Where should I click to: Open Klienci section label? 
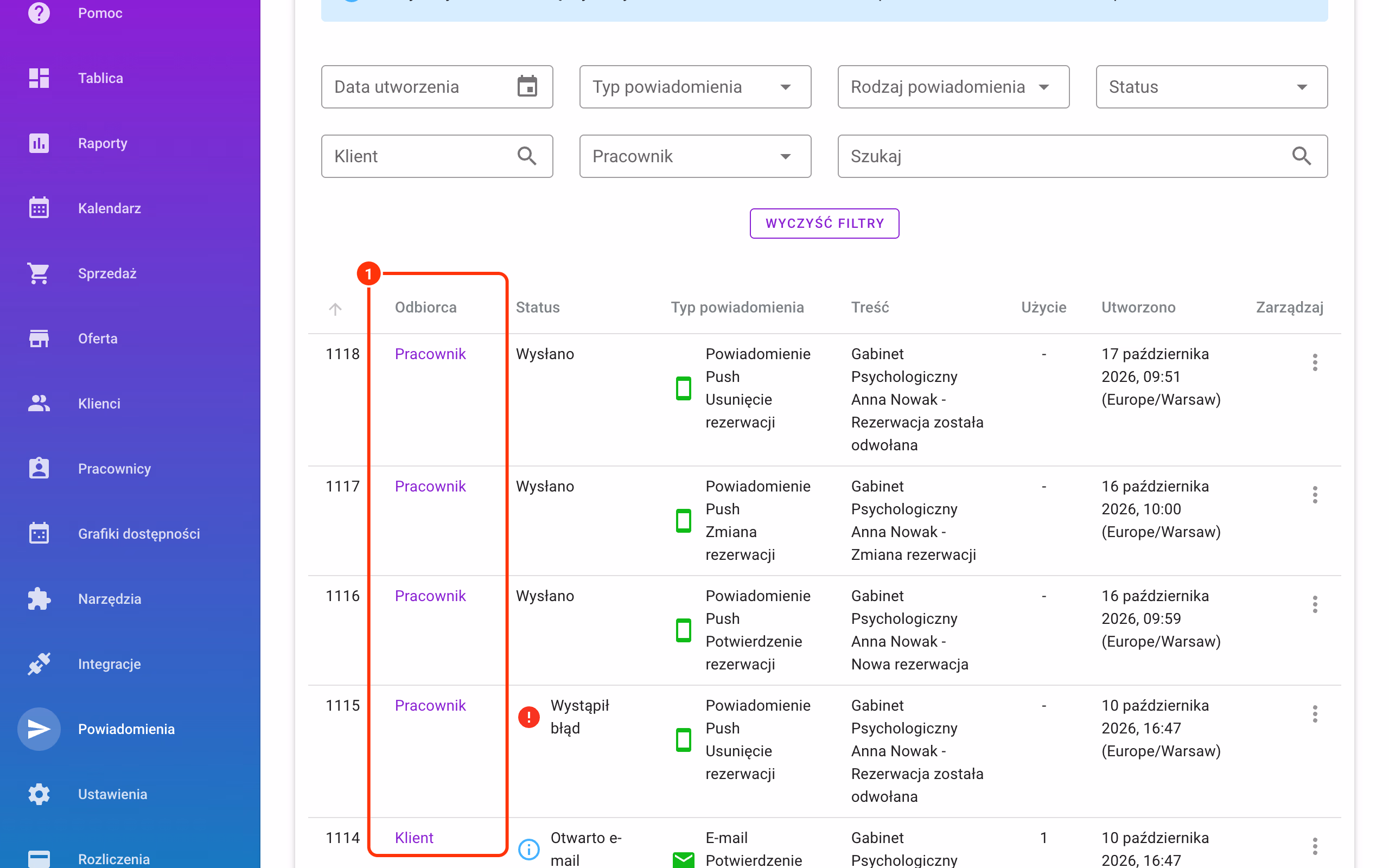pos(99,404)
